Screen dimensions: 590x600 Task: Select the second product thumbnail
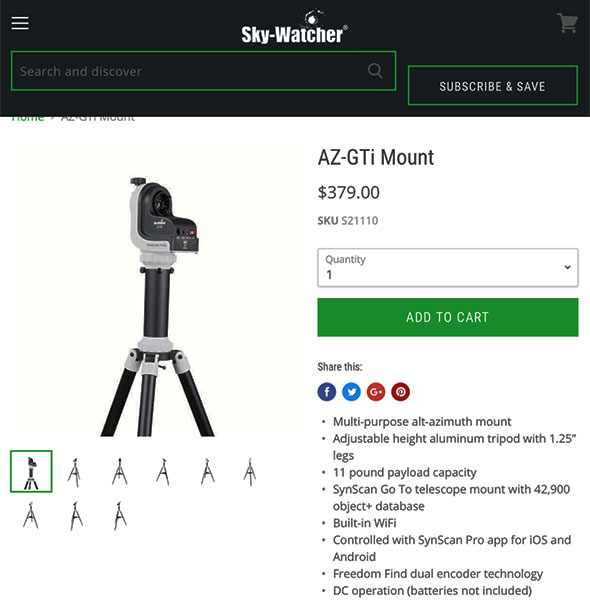coord(75,472)
